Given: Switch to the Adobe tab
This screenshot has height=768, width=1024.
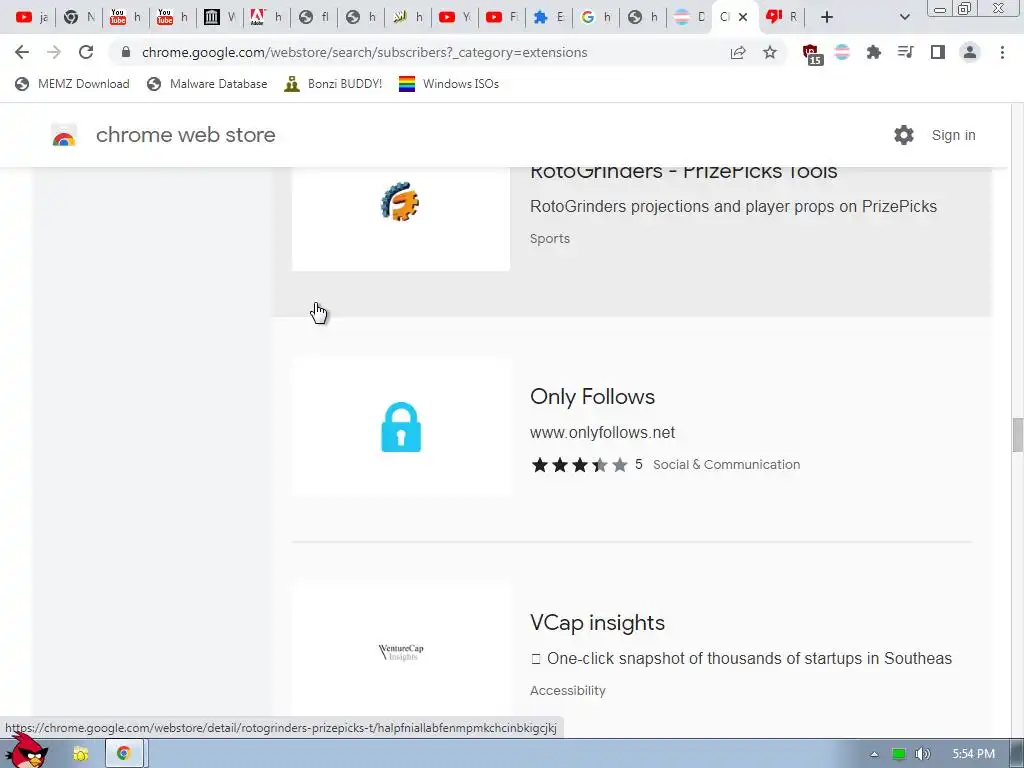Looking at the screenshot, I should [x=266, y=17].
